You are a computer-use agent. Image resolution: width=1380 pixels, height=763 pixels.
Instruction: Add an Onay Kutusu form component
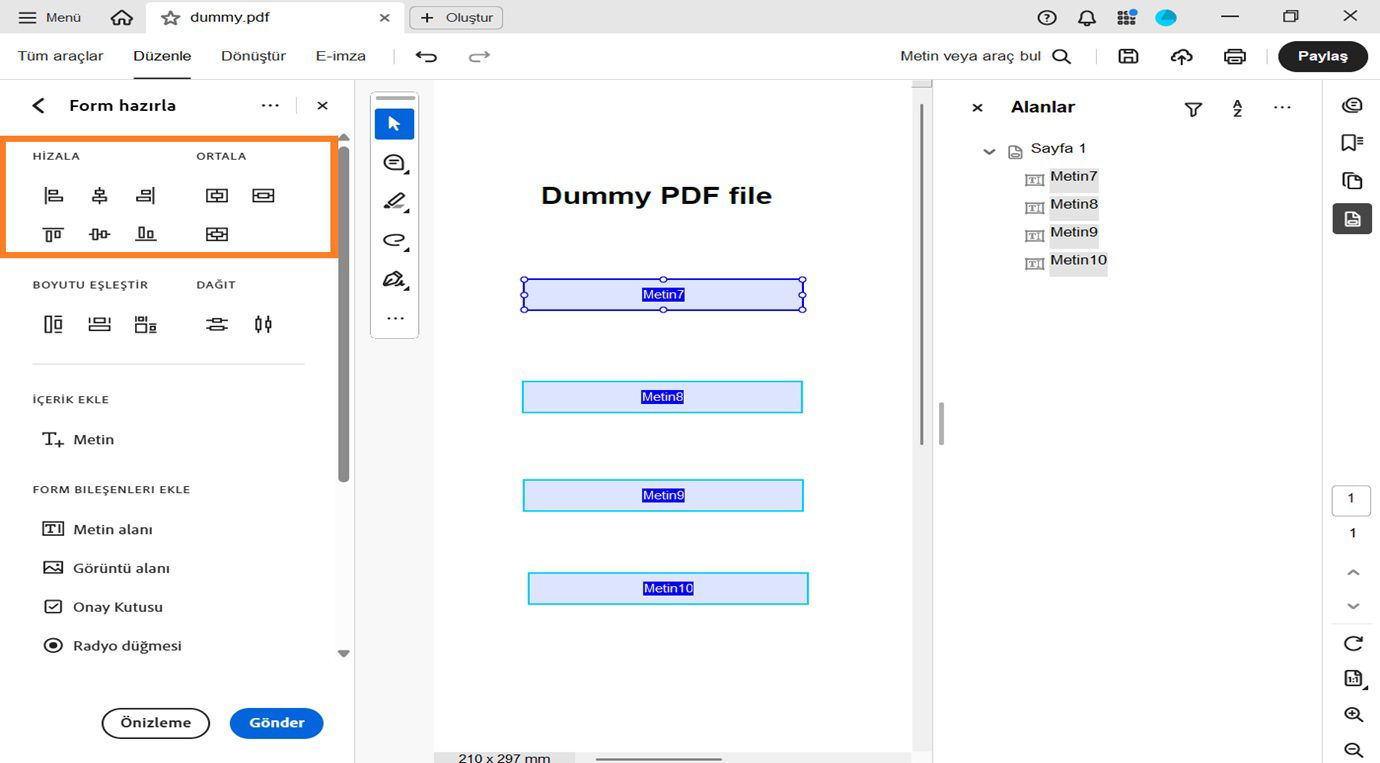coord(102,607)
